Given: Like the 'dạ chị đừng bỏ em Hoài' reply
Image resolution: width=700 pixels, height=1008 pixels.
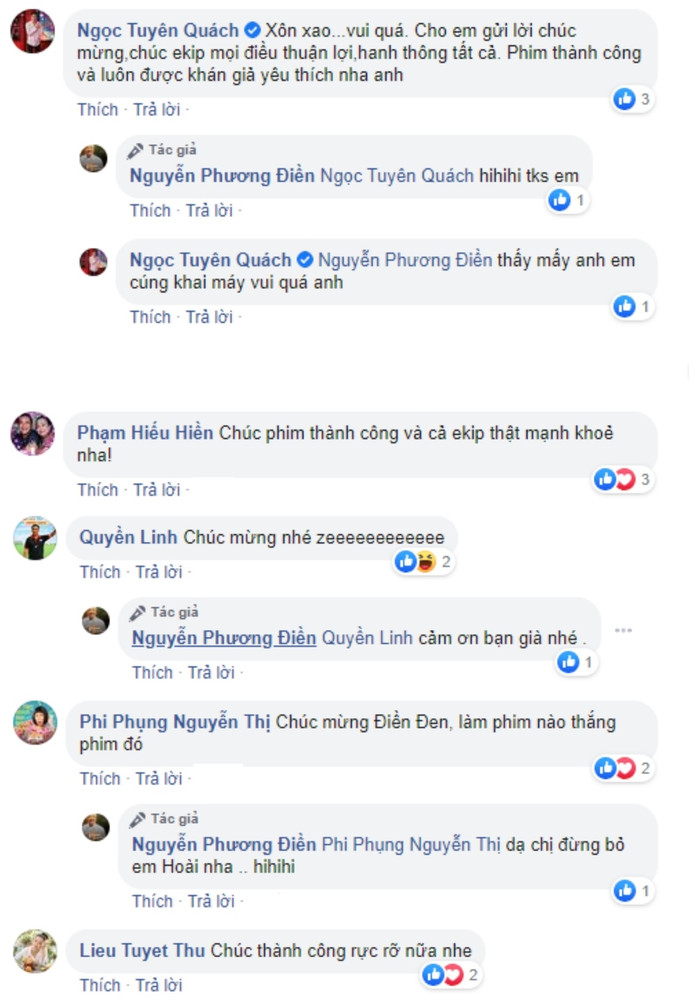Looking at the screenshot, I should pyautogui.click(x=152, y=901).
